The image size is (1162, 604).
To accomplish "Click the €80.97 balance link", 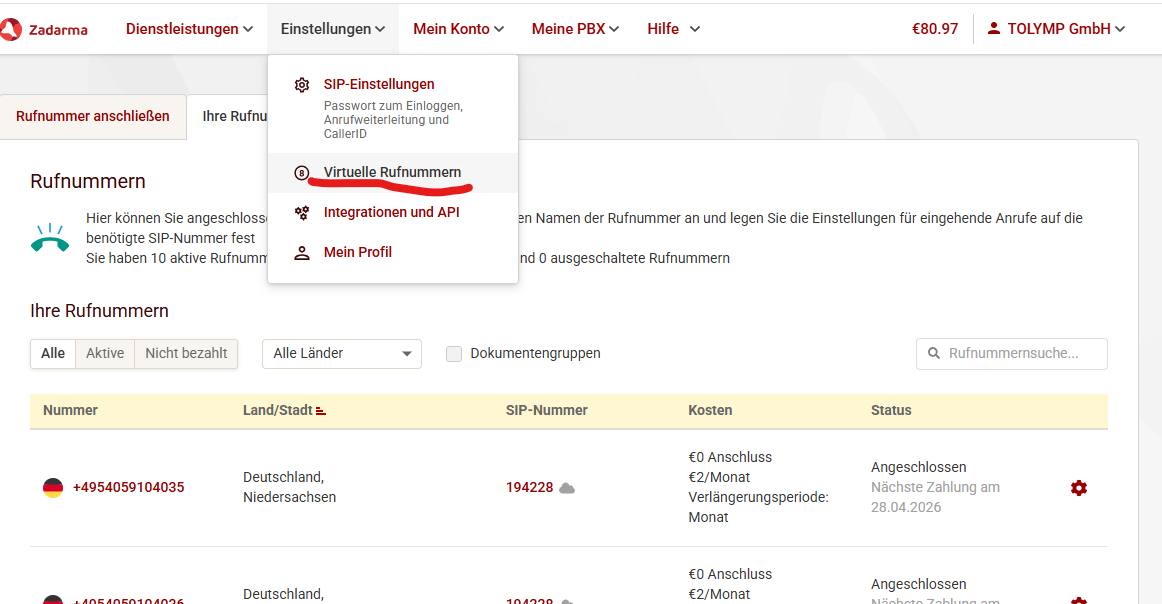I will pyautogui.click(x=934, y=29).
